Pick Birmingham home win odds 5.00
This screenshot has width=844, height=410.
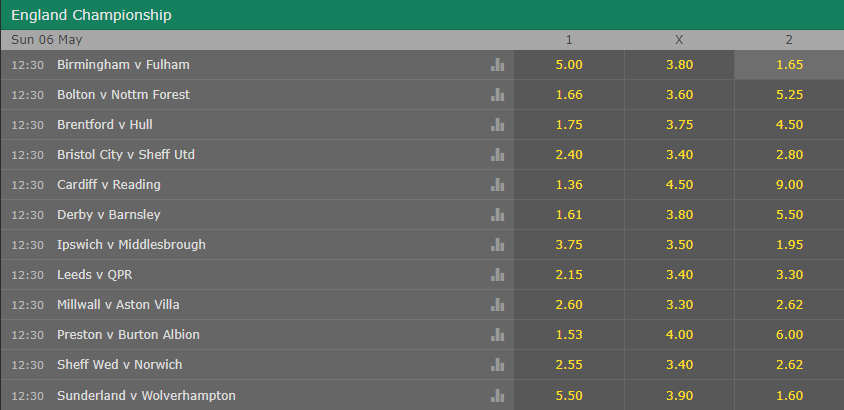tap(569, 65)
